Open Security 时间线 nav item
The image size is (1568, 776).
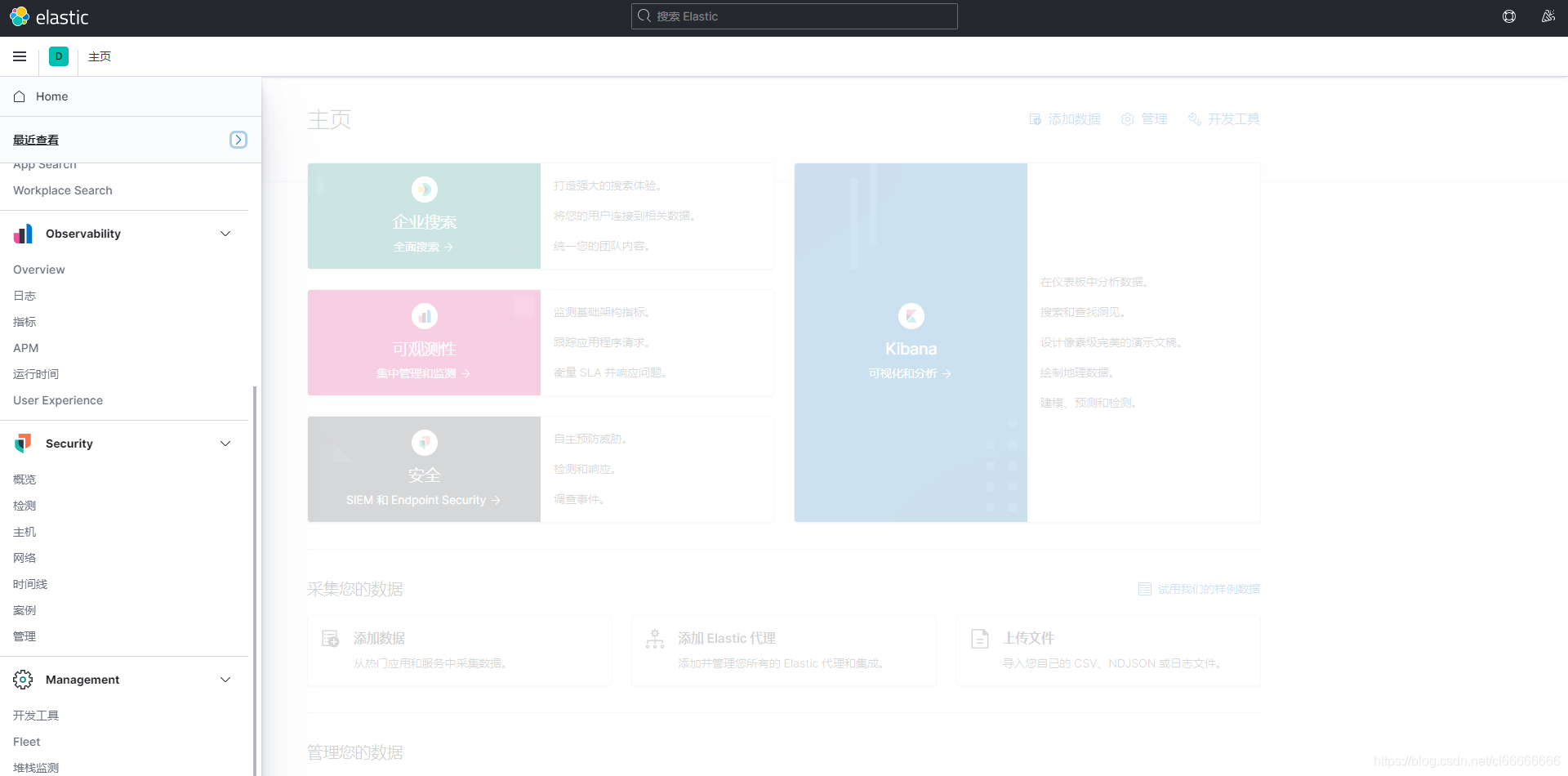pyautogui.click(x=30, y=584)
